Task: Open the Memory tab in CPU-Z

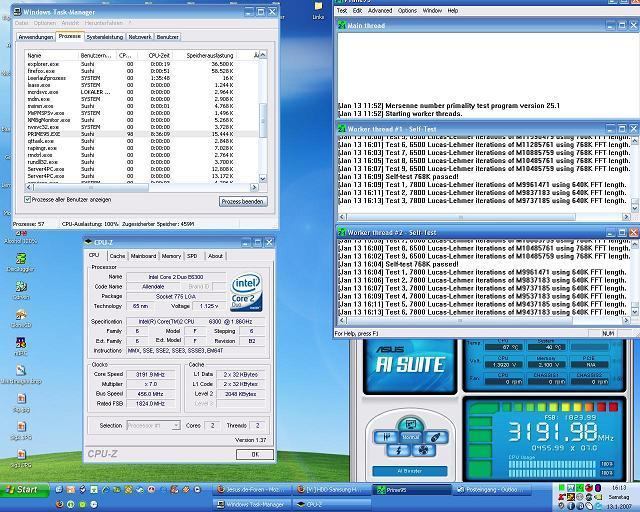Action: [171, 256]
